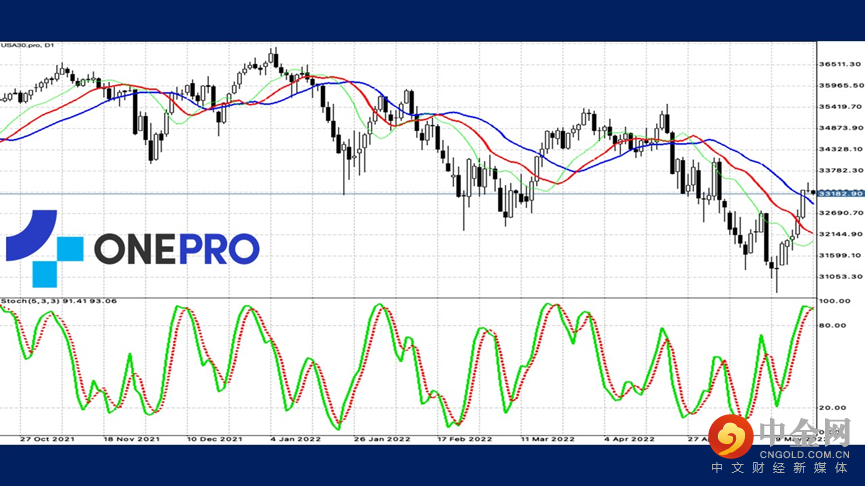Click the 4 Jan 2022 date label
The width and height of the screenshot is (865, 486).
coord(296,439)
